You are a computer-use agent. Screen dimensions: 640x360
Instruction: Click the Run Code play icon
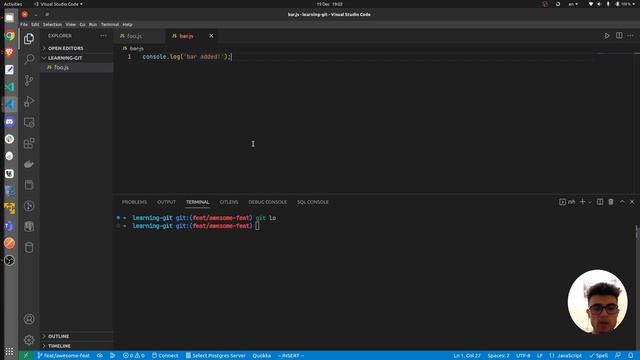pyautogui.click(x=607, y=36)
